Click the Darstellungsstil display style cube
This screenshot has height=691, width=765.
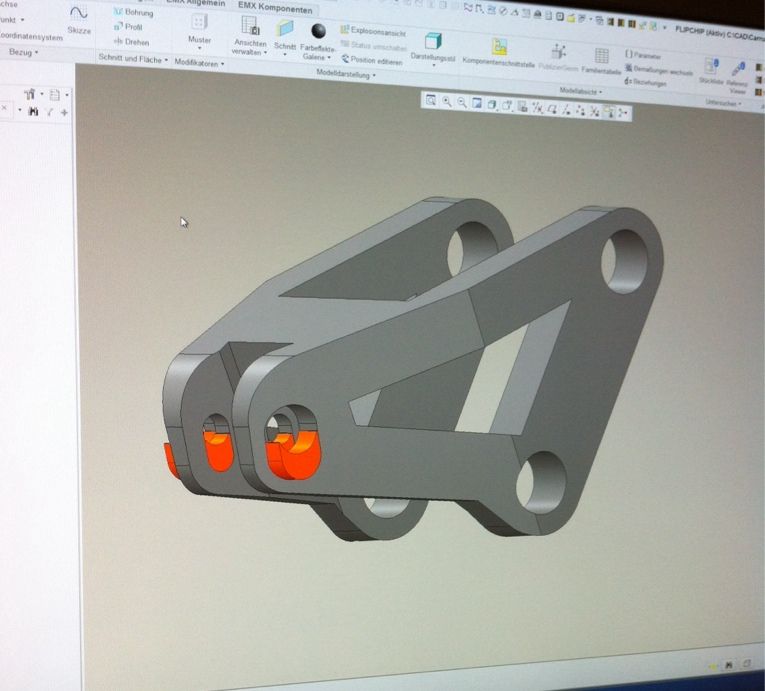pyautogui.click(x=433, y=40)
